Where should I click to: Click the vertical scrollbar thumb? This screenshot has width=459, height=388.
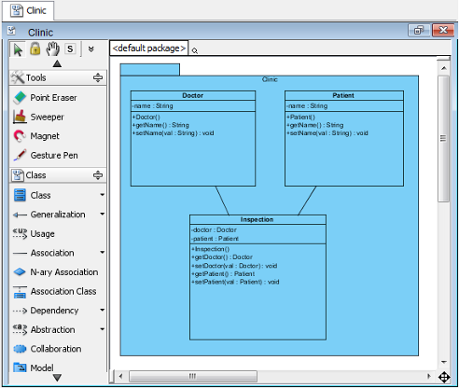pyautogui.click(x=443, y=138)
